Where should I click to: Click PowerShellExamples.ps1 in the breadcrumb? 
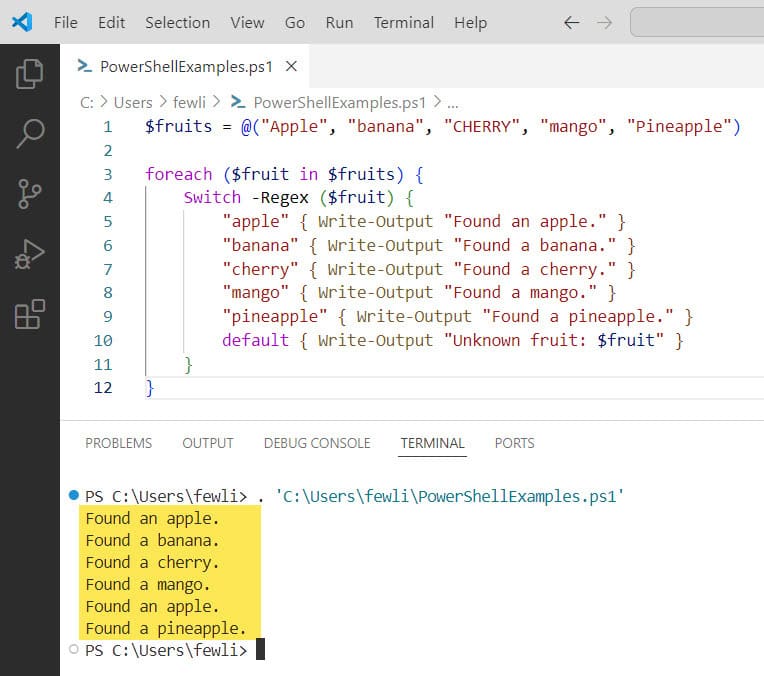[x=340, y=102]
